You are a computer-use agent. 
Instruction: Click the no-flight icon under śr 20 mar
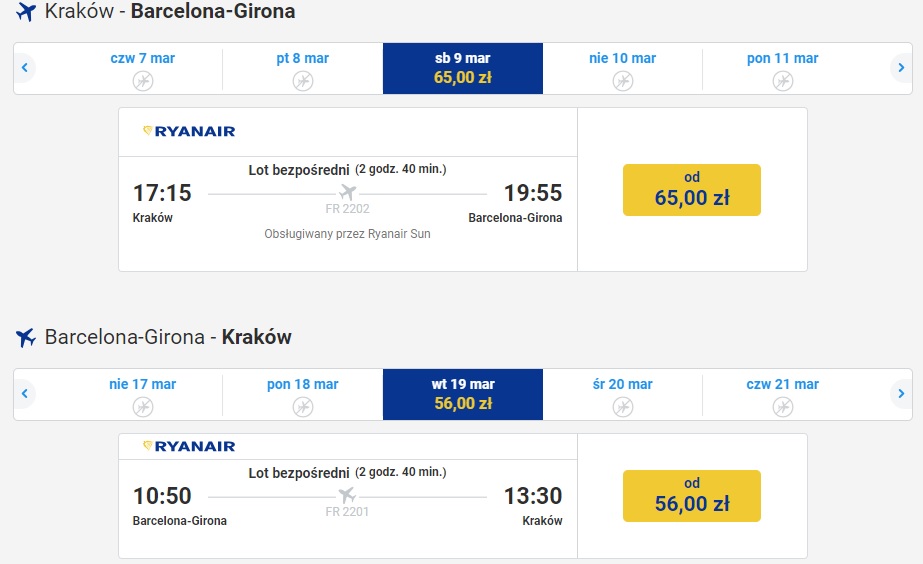pyautogui.click(x=623, y=406)
